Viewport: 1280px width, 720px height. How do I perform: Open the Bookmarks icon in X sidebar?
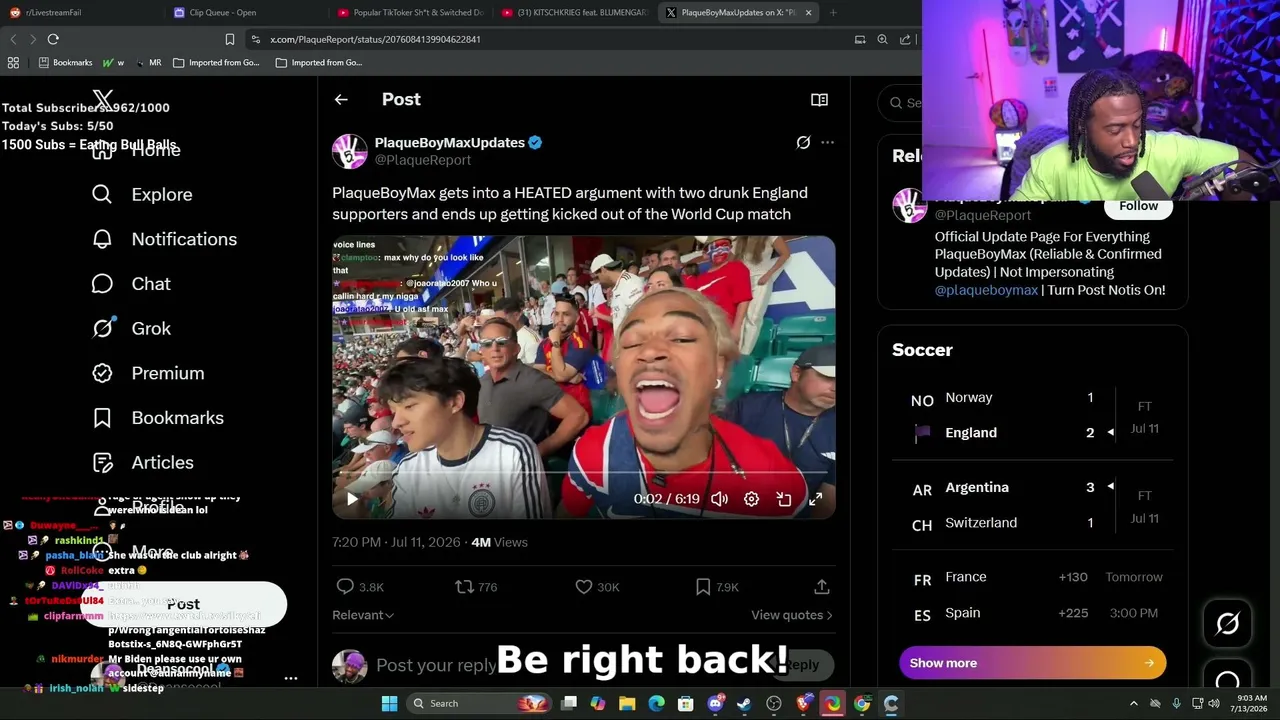coord(102,418)
